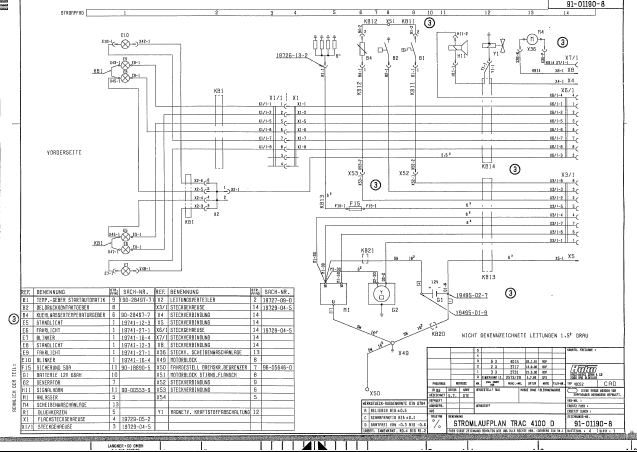Image resolution: width=637 pixels, height=452 pixels.
Task: Click the circled 3 beside X53
Action: tap(376, 184)
